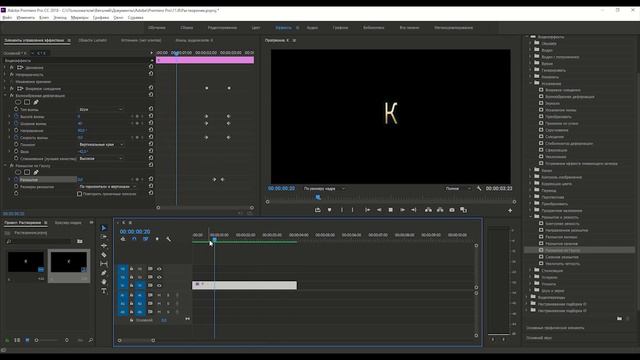This screenshot has width=640, height=360.
Task: Toggle Linked Selection in timeline header
Action: (146, 239)
